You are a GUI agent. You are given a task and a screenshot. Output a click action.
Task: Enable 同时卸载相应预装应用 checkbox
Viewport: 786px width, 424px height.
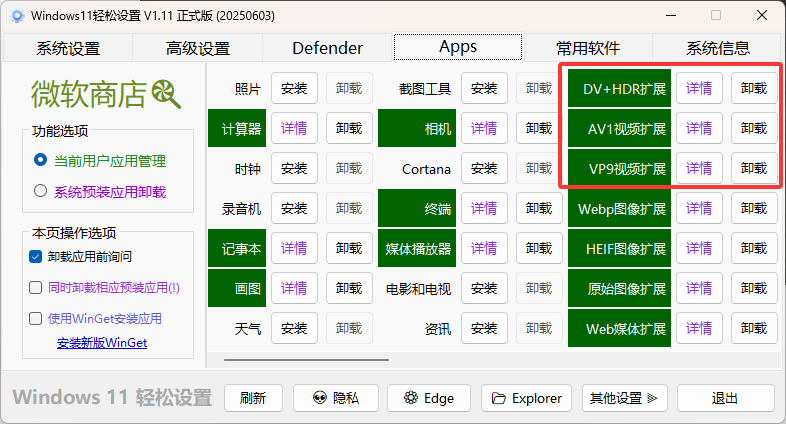35,288
